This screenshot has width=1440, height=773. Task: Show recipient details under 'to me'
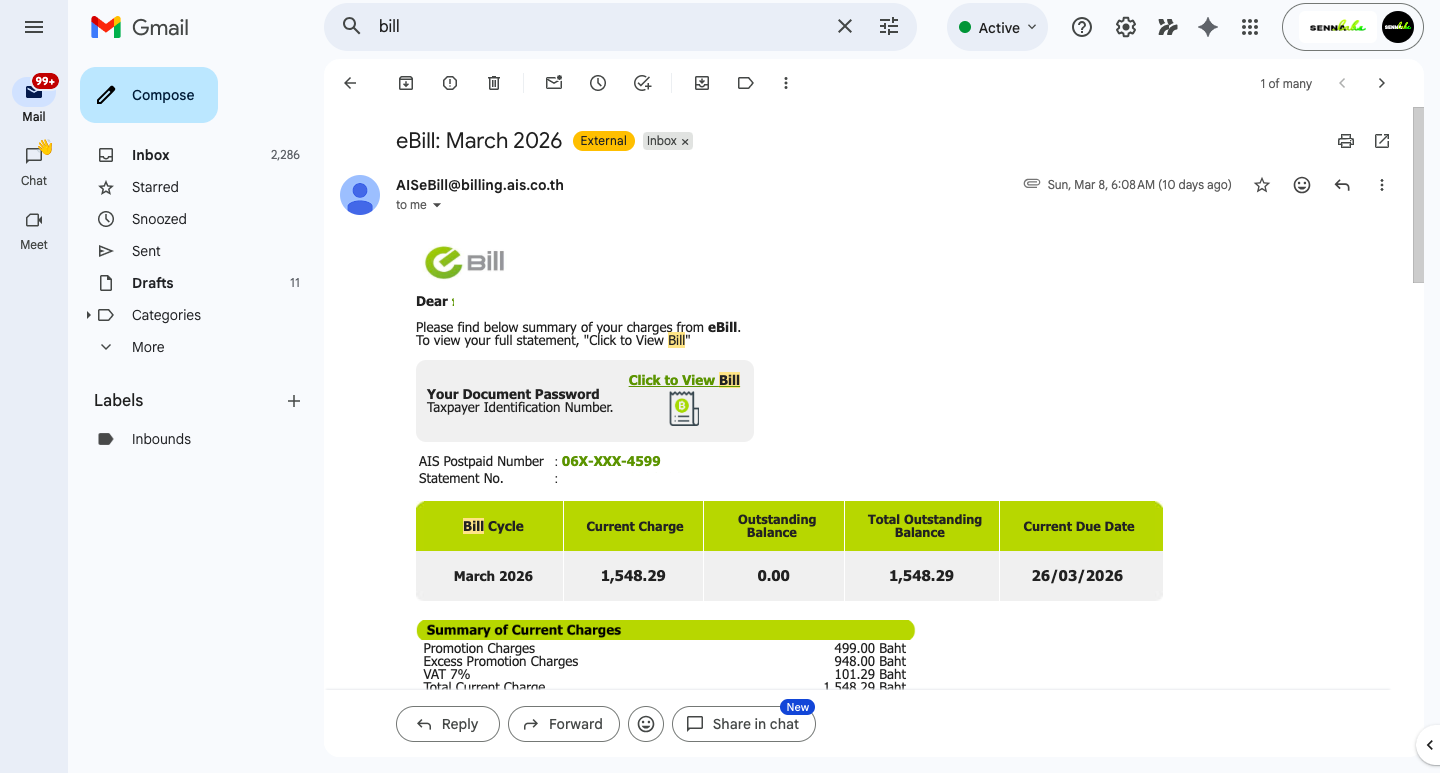pyautogui.click(x=437, y=206)
